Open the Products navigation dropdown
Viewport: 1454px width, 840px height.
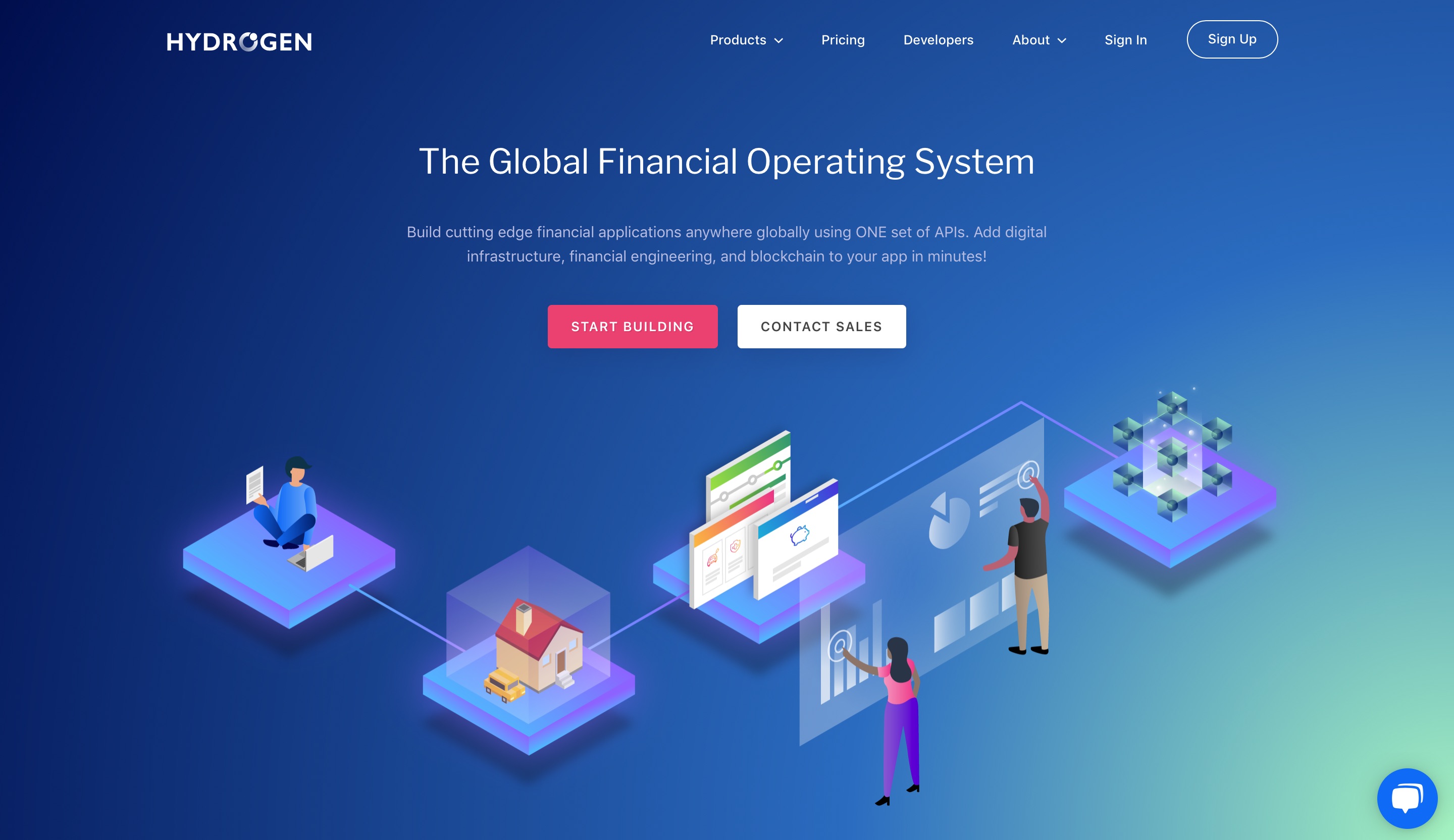746,39
